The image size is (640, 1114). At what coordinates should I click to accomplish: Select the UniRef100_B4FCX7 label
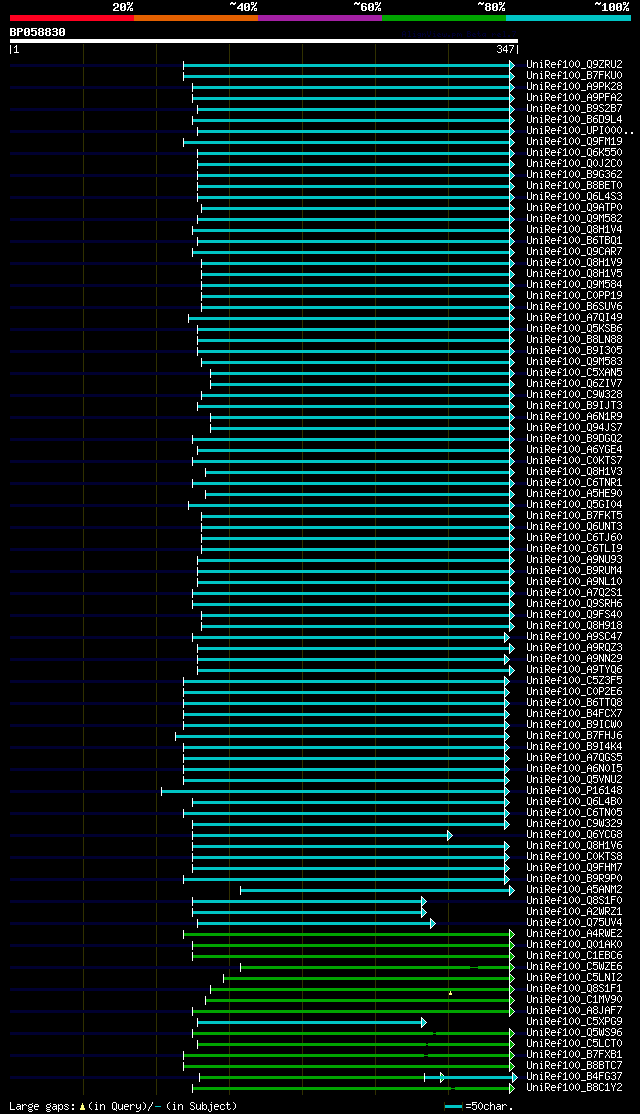coord(574,713)
